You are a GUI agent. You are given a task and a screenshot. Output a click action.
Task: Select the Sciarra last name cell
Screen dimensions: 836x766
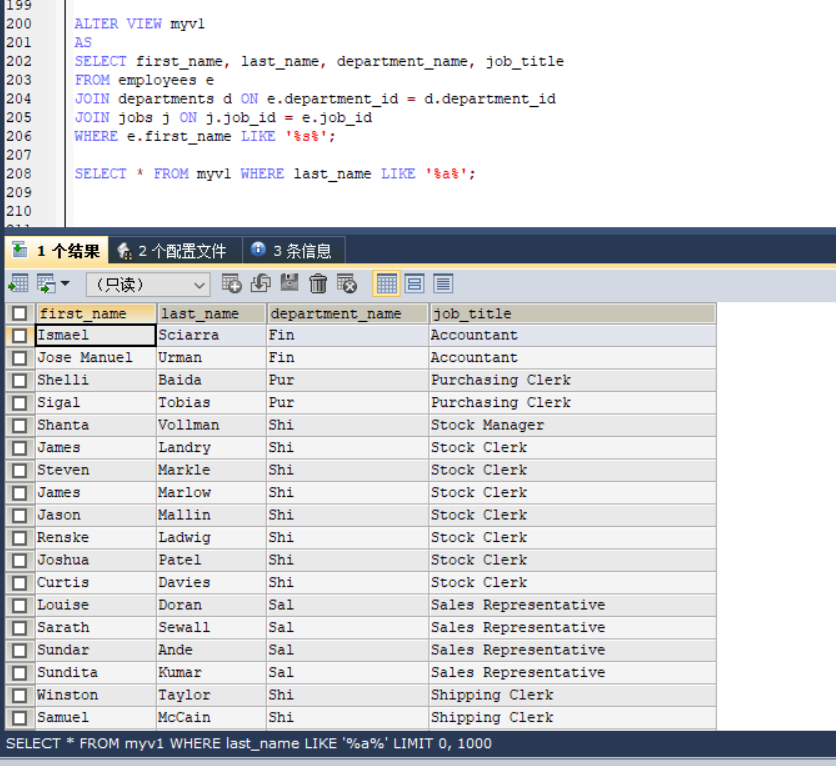(211, 335)
